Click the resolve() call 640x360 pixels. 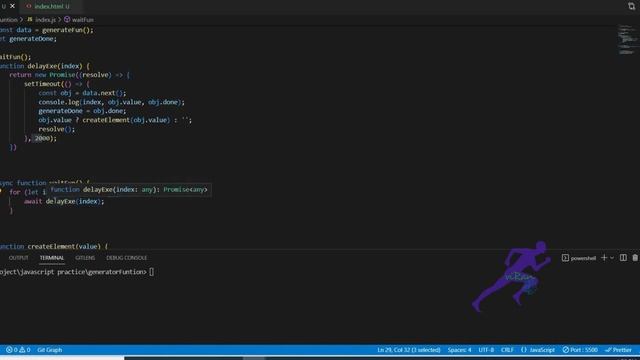click(57, 129)
